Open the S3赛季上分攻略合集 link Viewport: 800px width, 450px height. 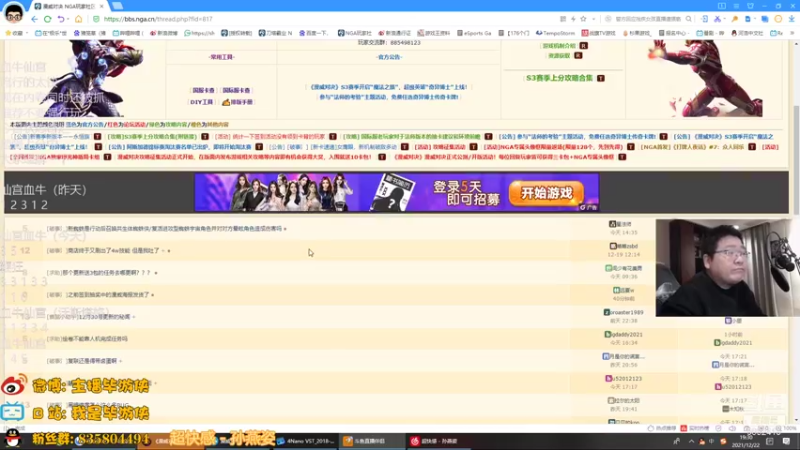[560, 78]
